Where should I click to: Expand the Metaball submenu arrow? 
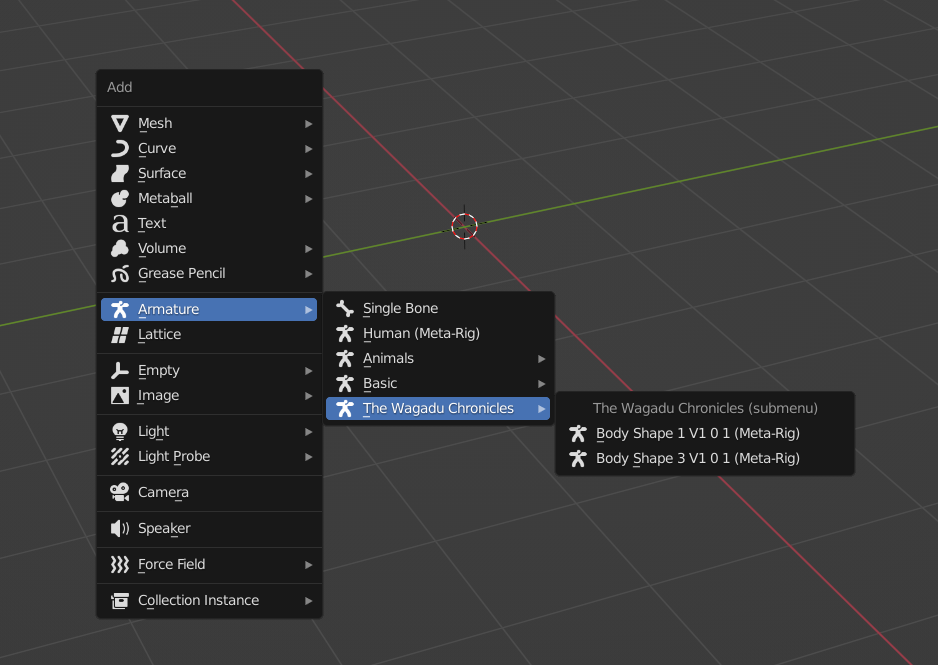click(309, 199)
